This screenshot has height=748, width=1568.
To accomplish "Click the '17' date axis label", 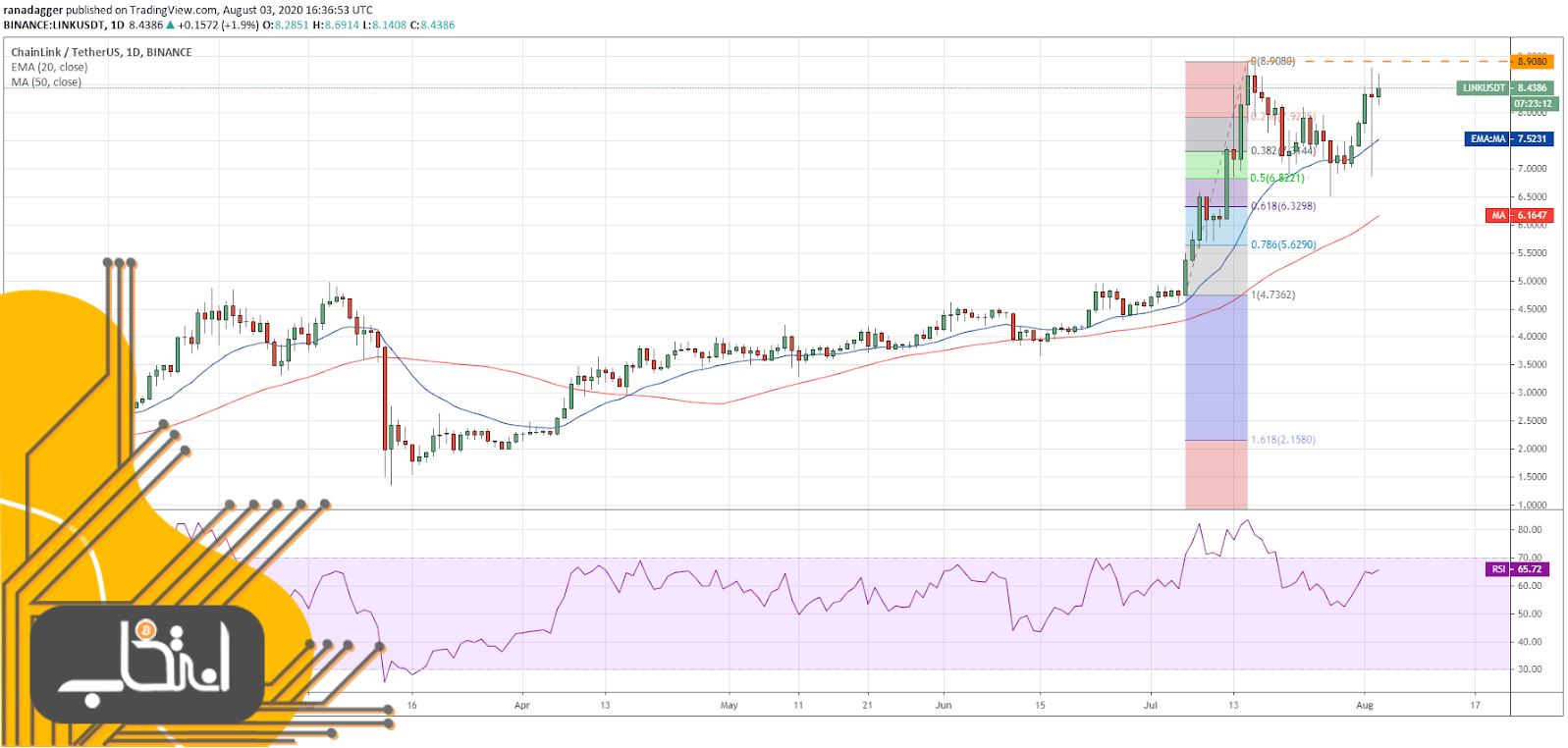I will (1475, 705).
